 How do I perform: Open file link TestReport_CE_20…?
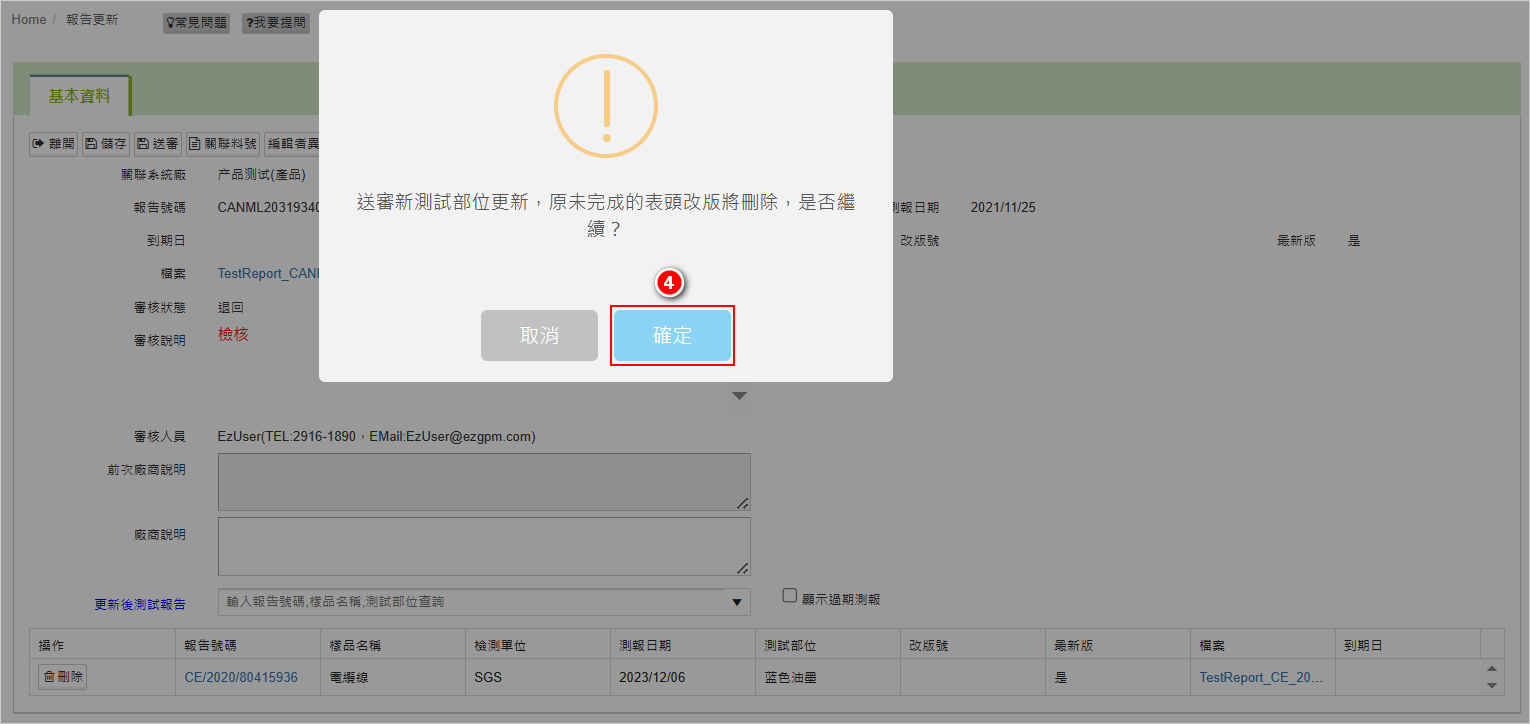point(1261,677)
